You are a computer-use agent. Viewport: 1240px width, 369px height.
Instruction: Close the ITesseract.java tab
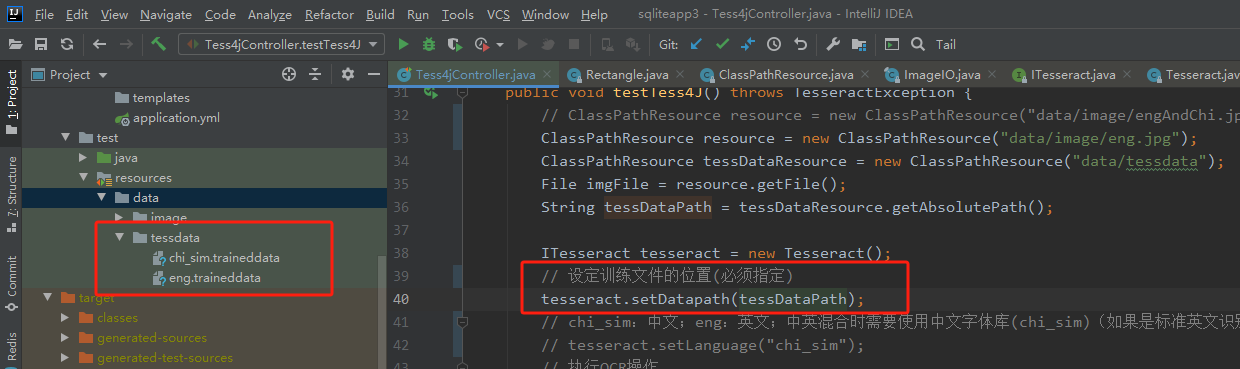[x=1126, y=75]
